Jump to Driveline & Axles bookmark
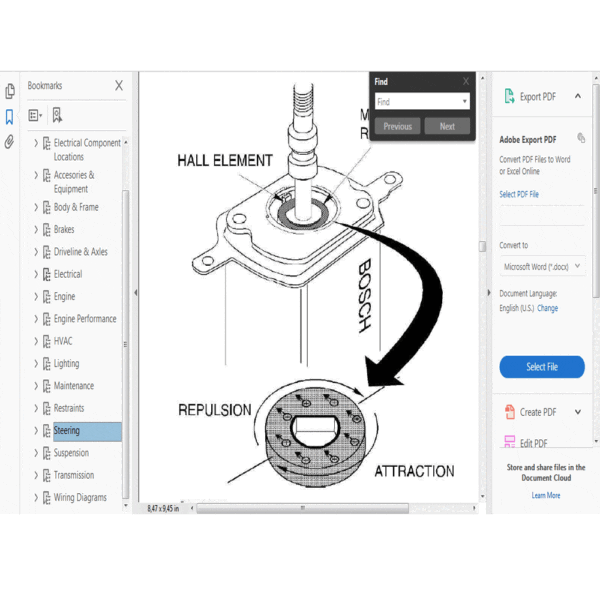 click(x=80, y=252)
